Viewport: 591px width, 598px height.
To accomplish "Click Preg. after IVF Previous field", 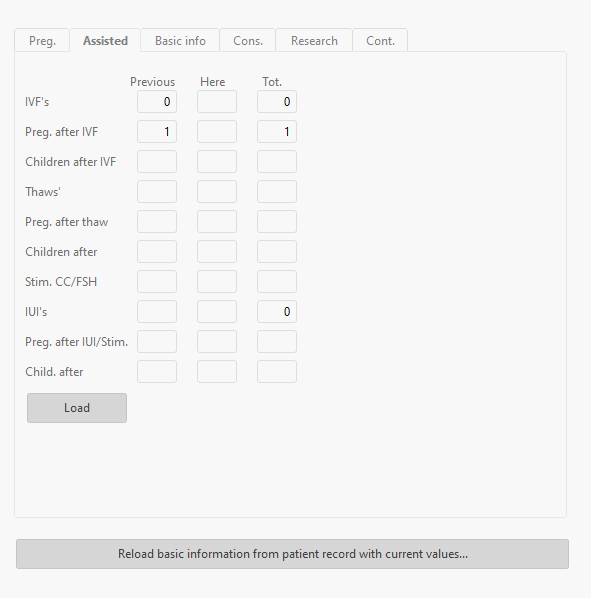I will [157, 132].
